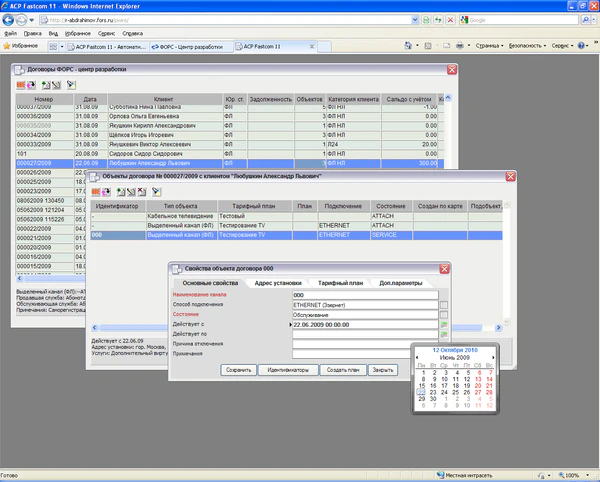This screenshot has width=600, height=482.
Task: Open calendar picker for Действует по field
Action: [443, 336]
